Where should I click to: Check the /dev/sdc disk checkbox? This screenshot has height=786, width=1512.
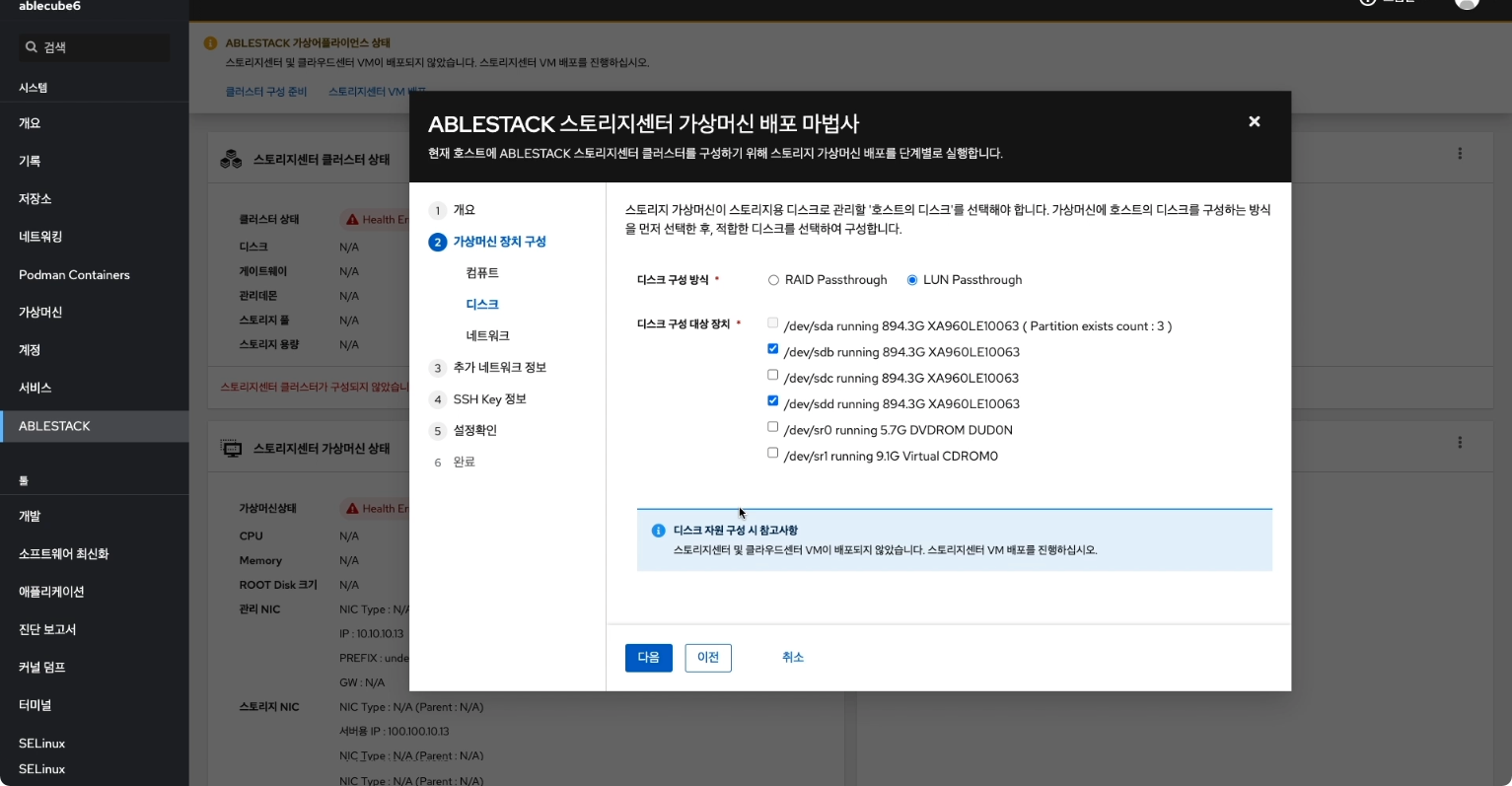[772, 375]
